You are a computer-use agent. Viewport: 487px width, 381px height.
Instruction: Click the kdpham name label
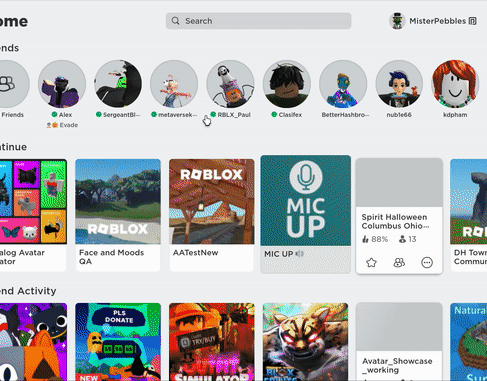(455, 115)
